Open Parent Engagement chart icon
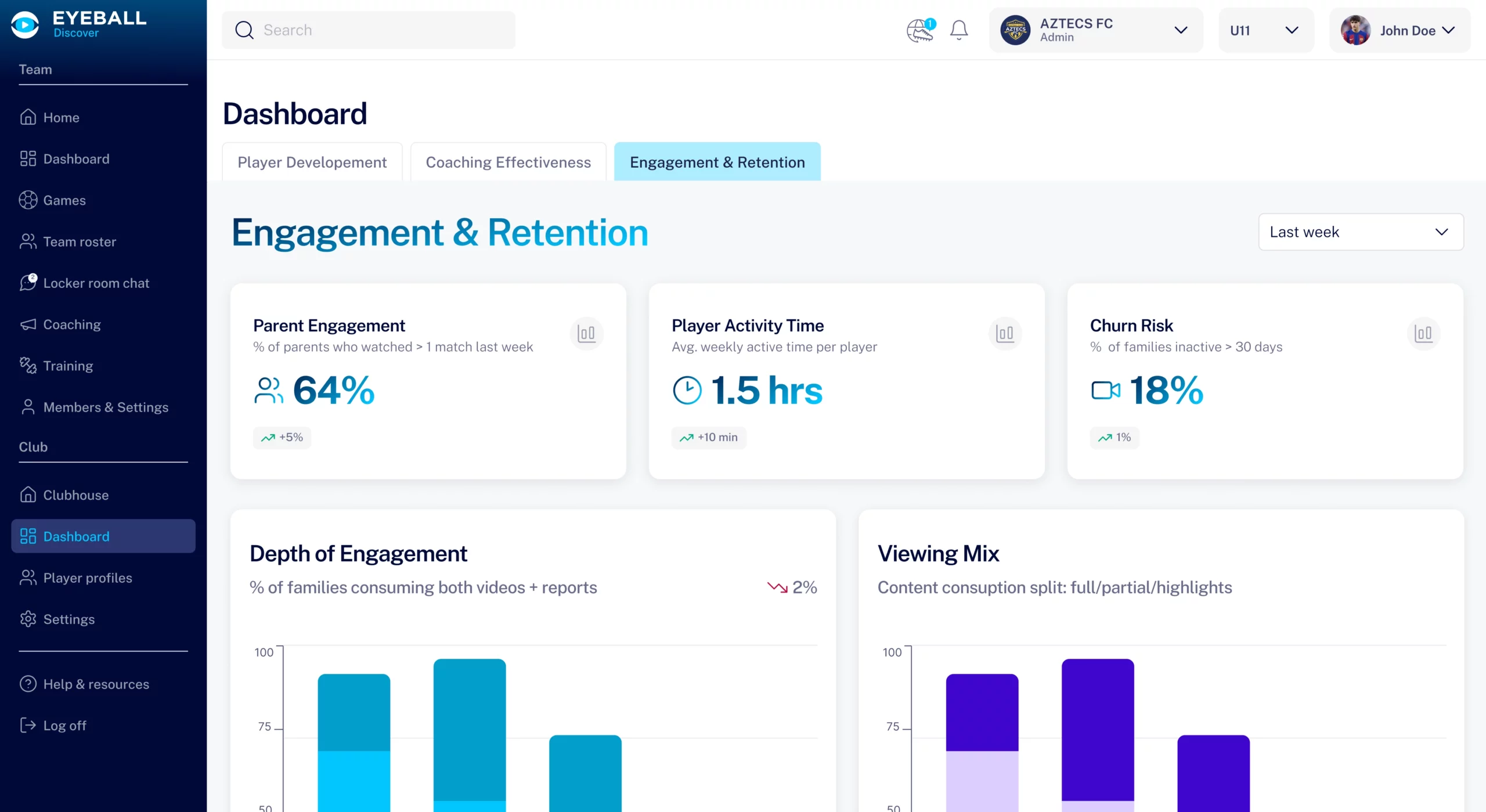The width and height of the screenshot is (1486, 812). coord(586,333)
